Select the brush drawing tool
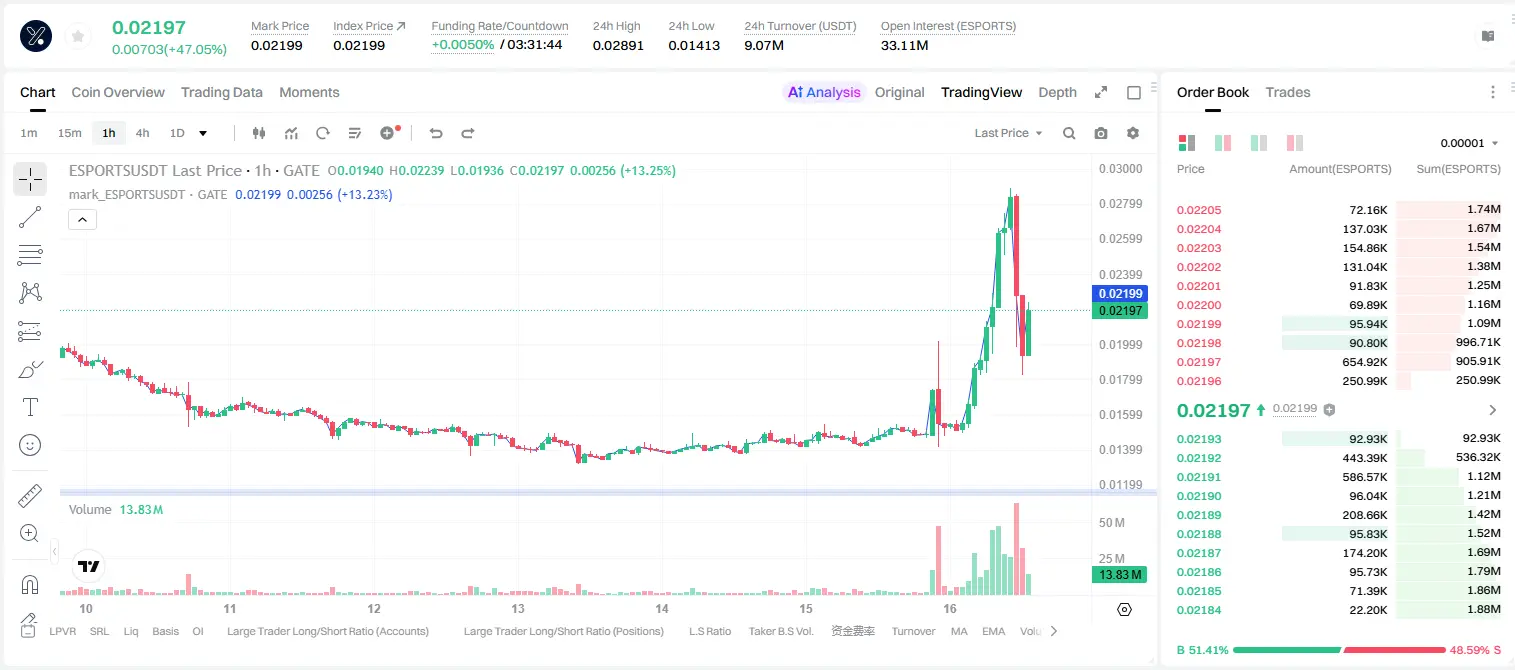 click(x=30, y=369)
